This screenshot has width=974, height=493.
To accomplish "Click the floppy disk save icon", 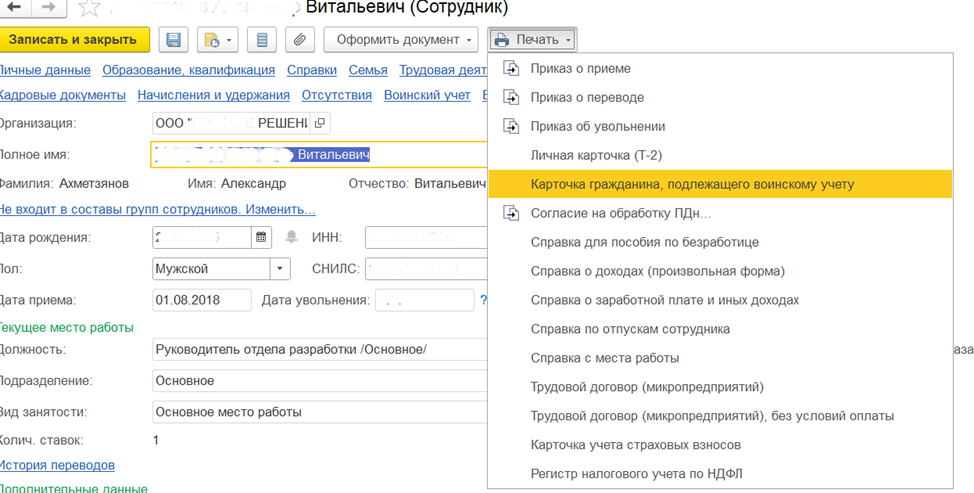I will 174,40.
